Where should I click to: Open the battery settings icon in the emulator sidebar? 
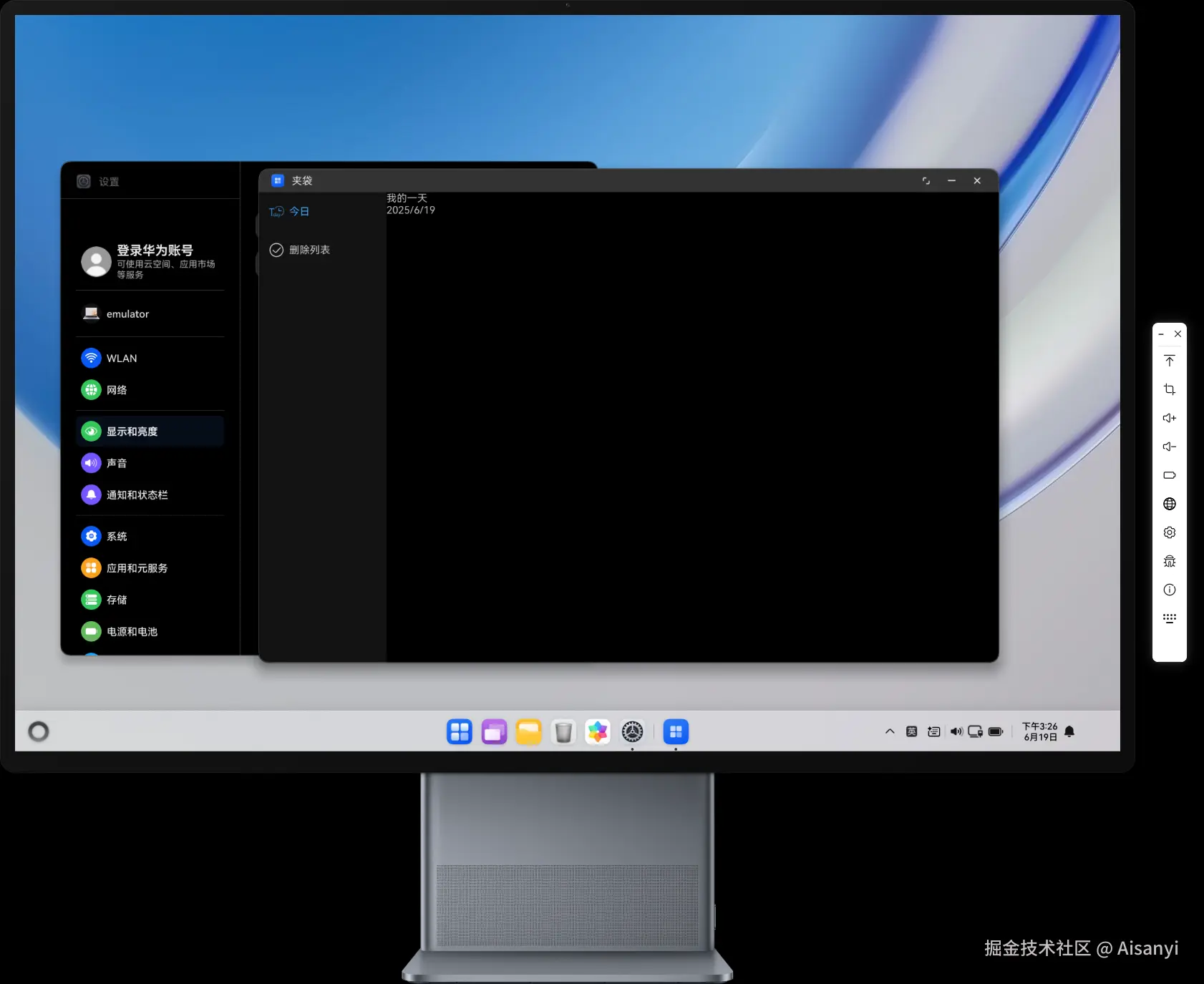pyautogui.click(x=1170, y=475)
